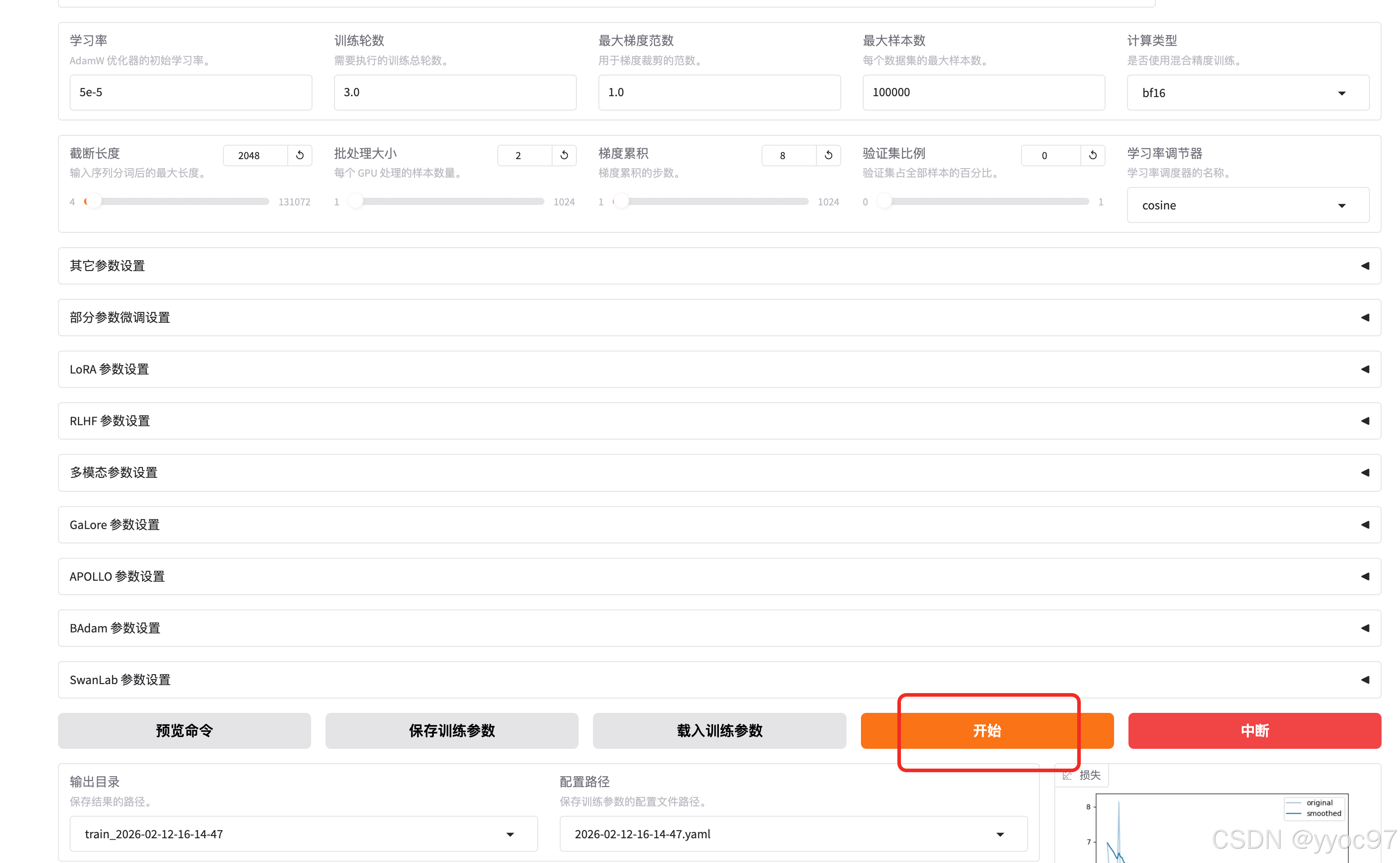The height and width of the screenshot is (863, 1400).
Task: Expand the 其它参数设置 accordion
Action: coord(719,266)
